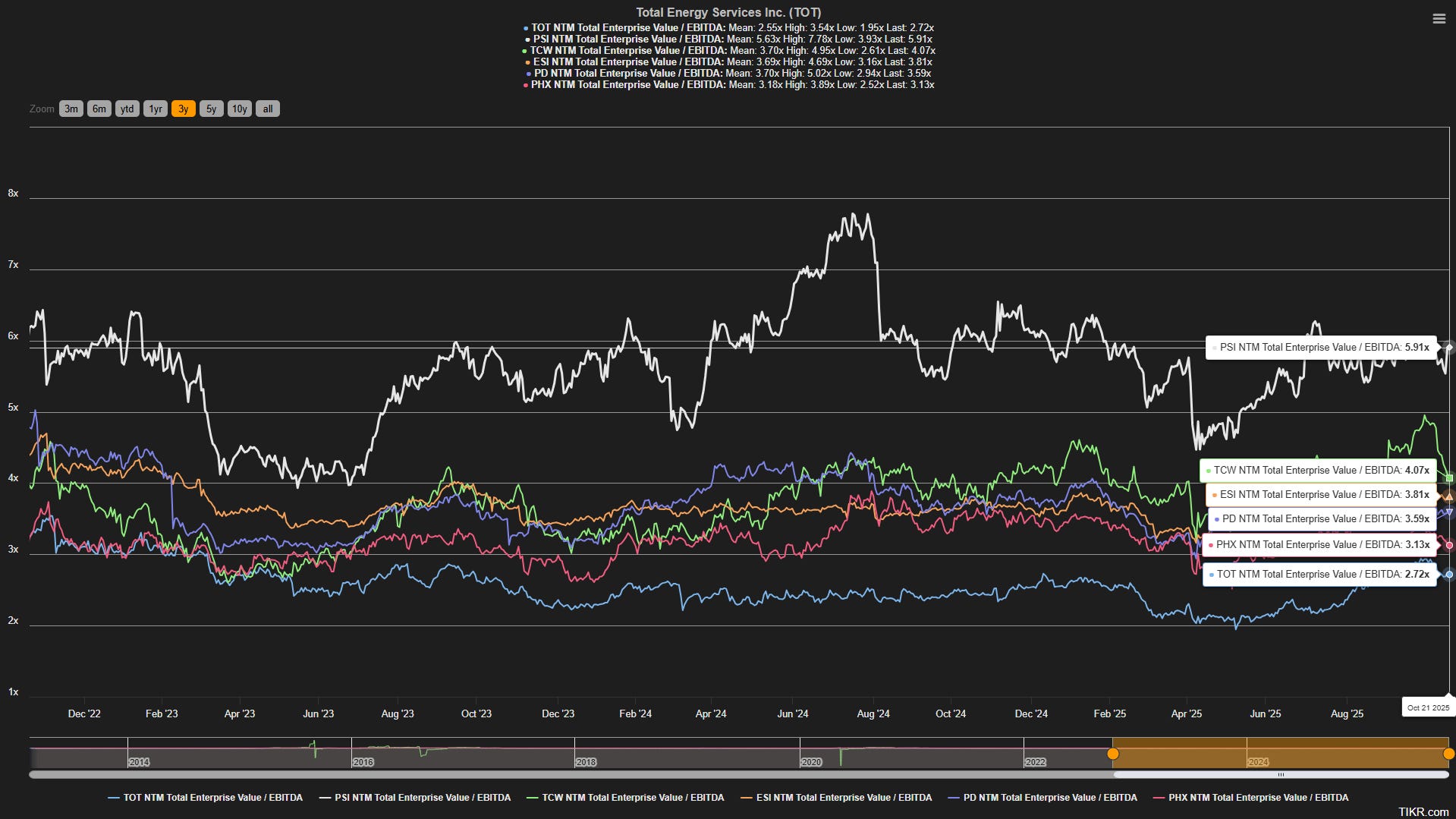Select the ytd zoom button

(x=127, y=109)
